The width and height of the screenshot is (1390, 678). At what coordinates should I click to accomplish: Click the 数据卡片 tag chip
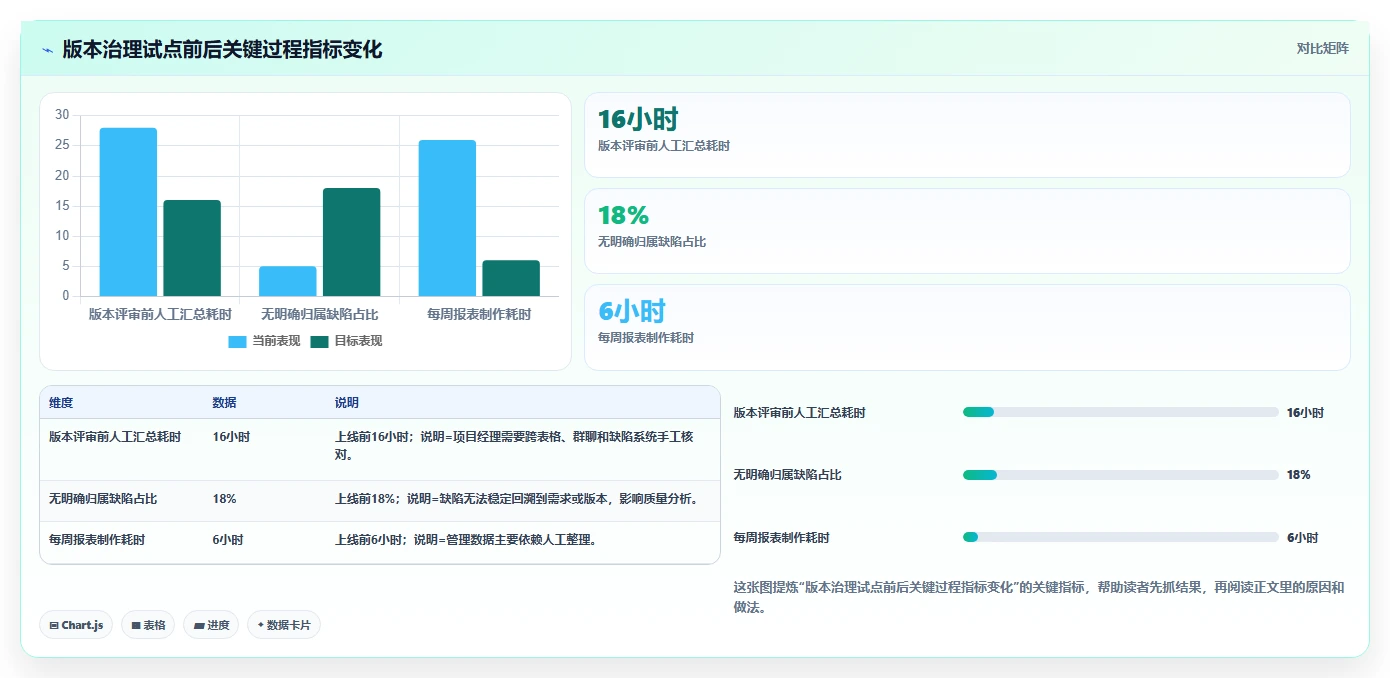(284, 625)
